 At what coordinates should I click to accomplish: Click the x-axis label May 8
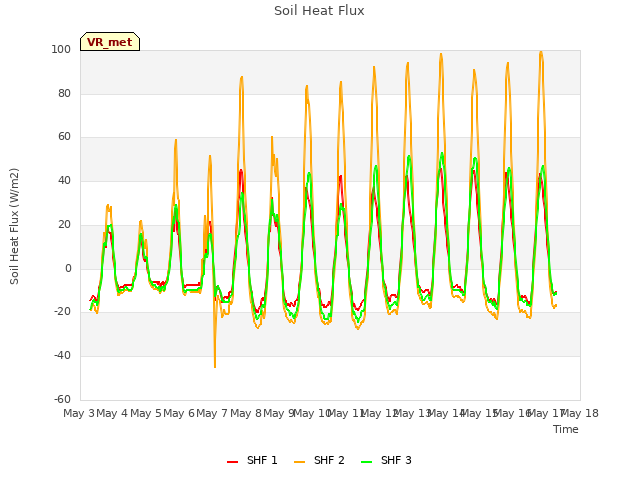[x=246, y=414]
